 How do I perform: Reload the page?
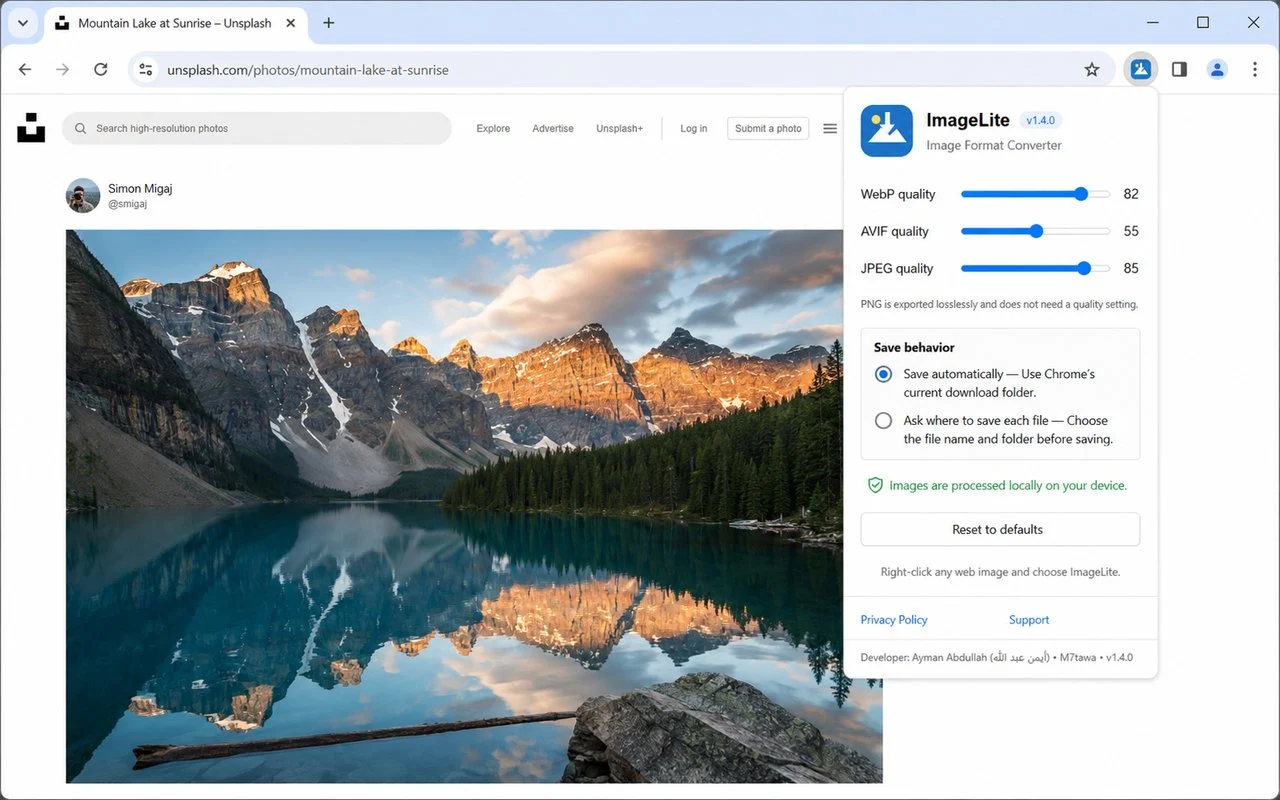pyautogui.click(x=100, y=69)
